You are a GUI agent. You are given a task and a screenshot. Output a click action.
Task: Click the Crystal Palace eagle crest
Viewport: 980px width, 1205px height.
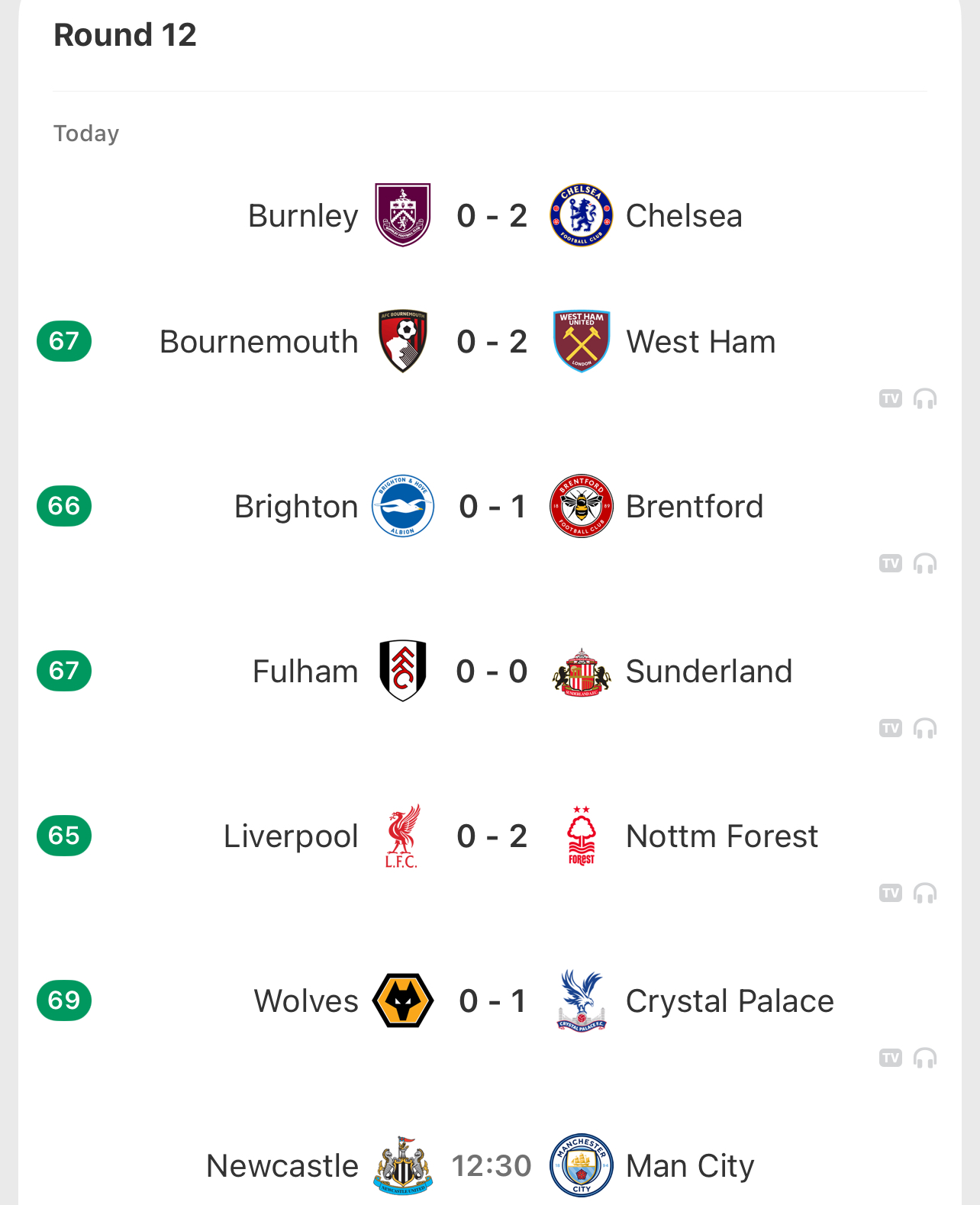tap(582, 1000)
